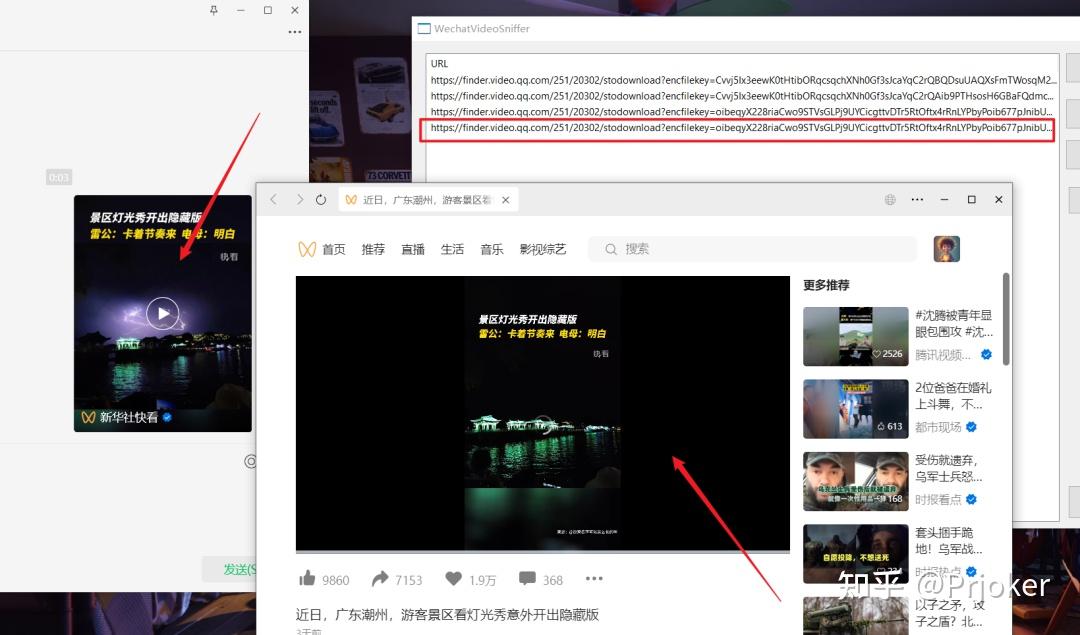This screenshot has height=635, width=1080.
Task: Select the highlighted fourth URL row in sniffer
Action: (x=741, y=127)
